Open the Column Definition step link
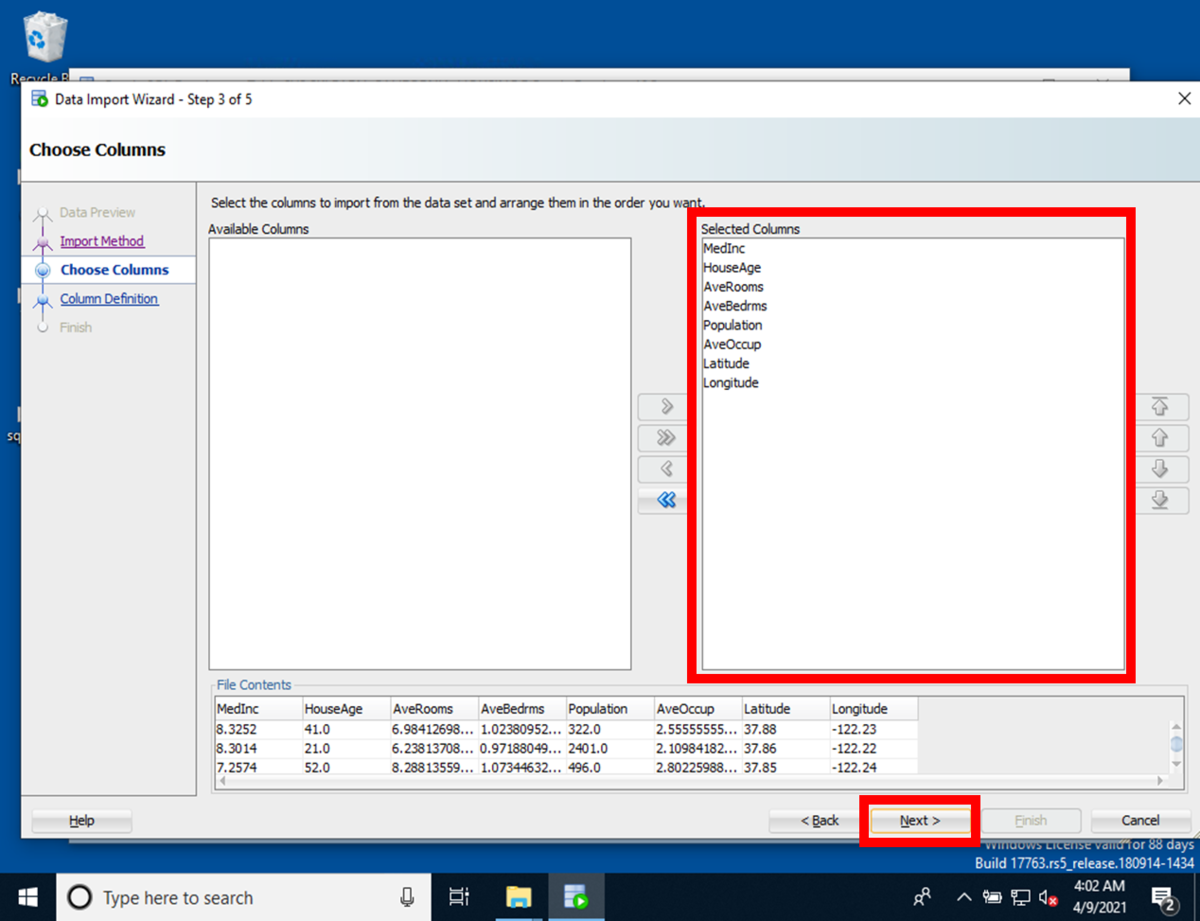Viewport: 1200px width, 921px height. (x=109, y=299)
